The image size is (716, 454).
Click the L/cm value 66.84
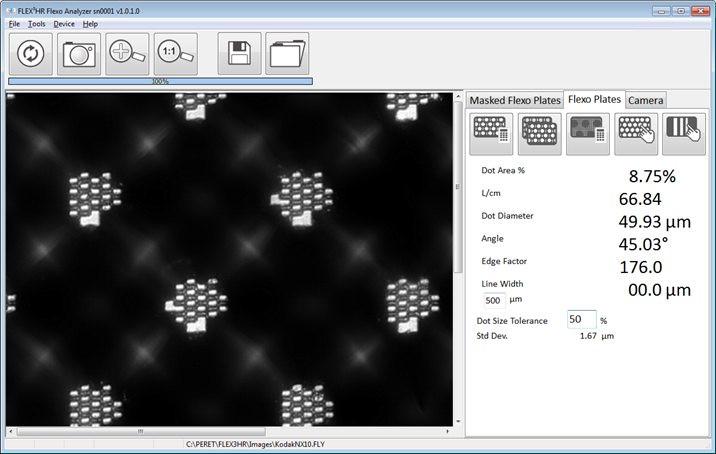640,199
